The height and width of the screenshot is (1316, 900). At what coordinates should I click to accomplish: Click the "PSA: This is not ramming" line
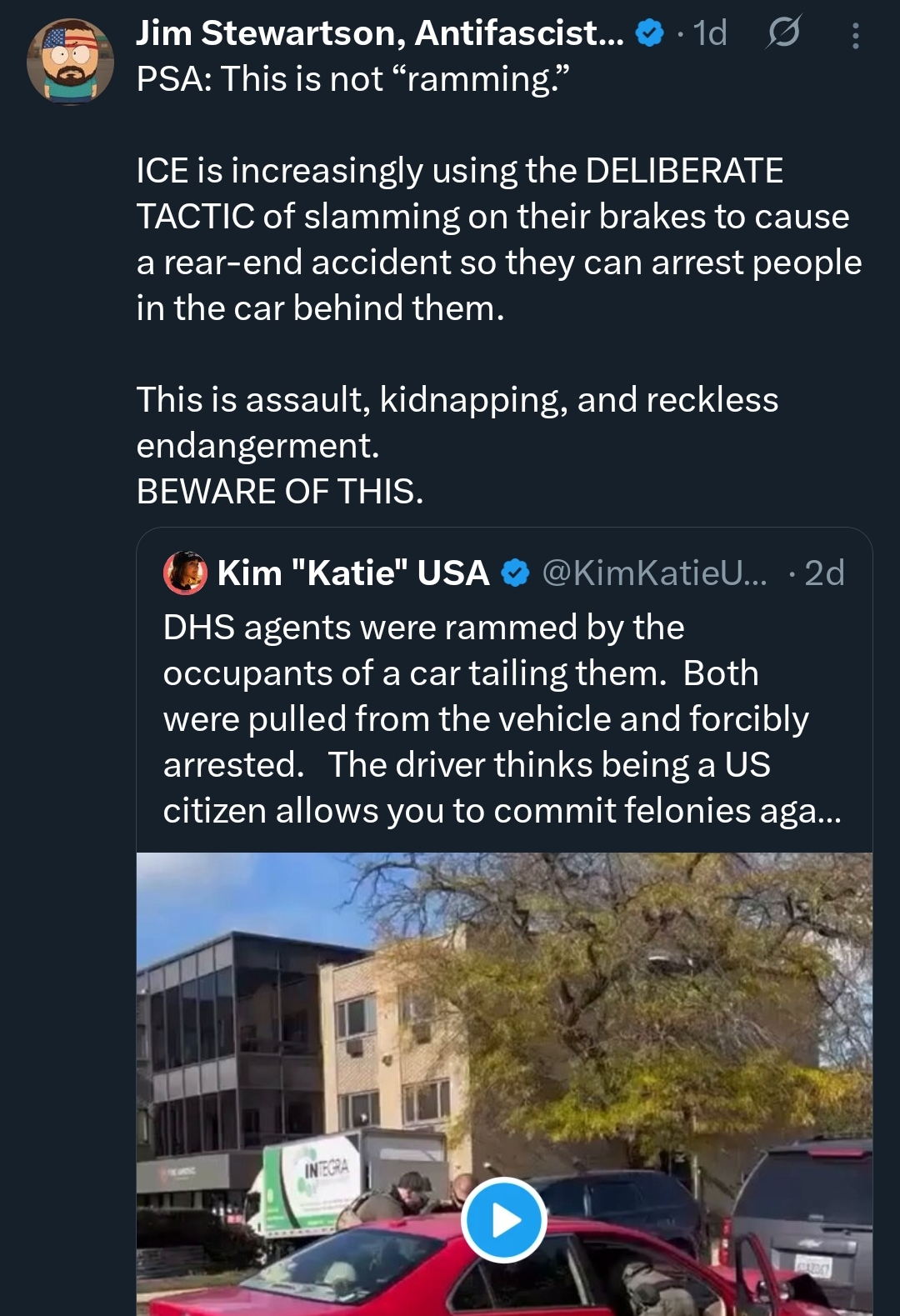[353, 79]
